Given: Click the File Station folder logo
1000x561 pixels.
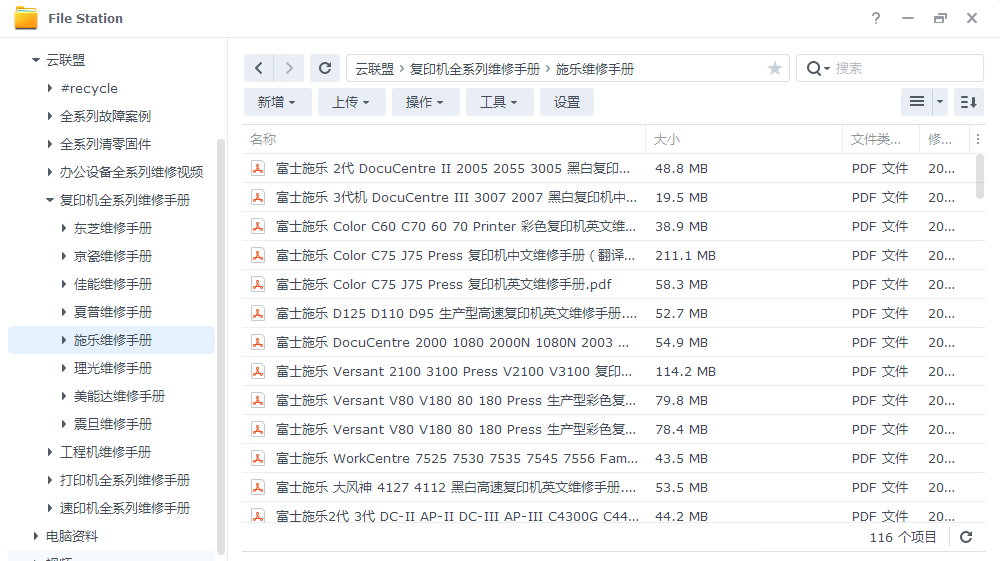Looking at the screenshot, I should click(26, 18).
